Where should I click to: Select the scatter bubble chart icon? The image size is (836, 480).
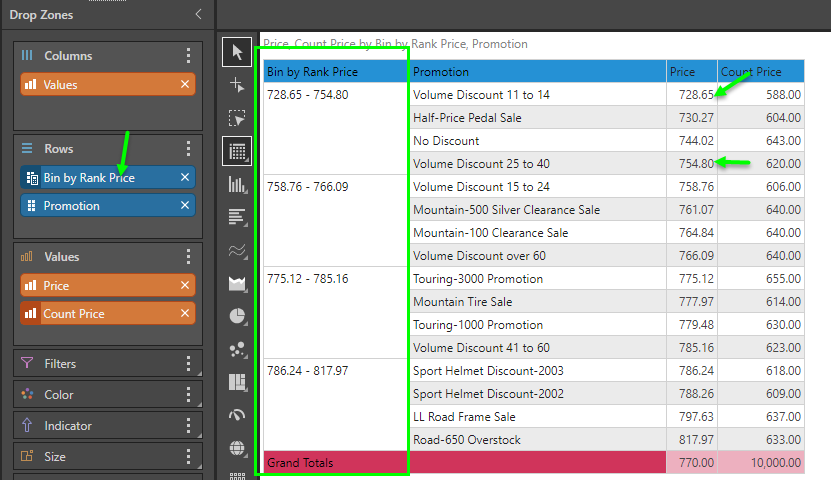coord(237,349)
